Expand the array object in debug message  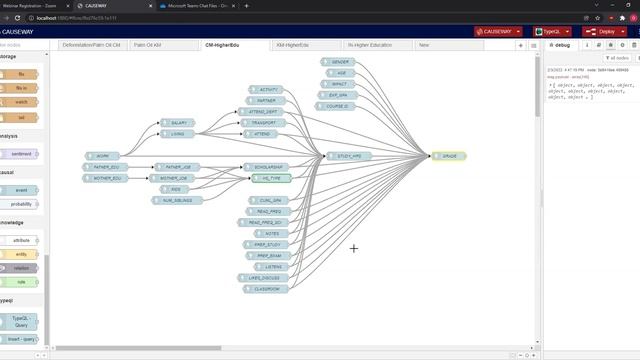click(550, 85)
